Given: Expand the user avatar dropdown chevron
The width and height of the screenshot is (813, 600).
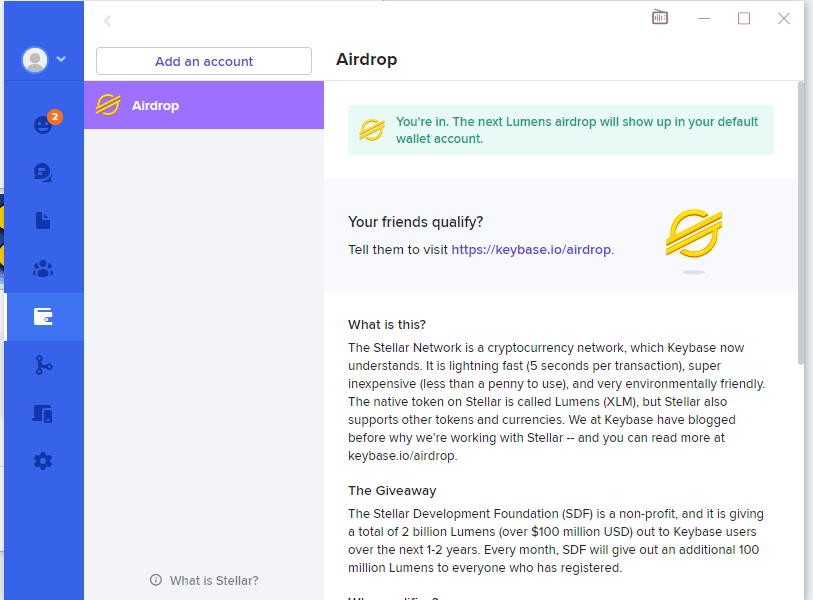Looking at the screenshot, I should 62,60.
